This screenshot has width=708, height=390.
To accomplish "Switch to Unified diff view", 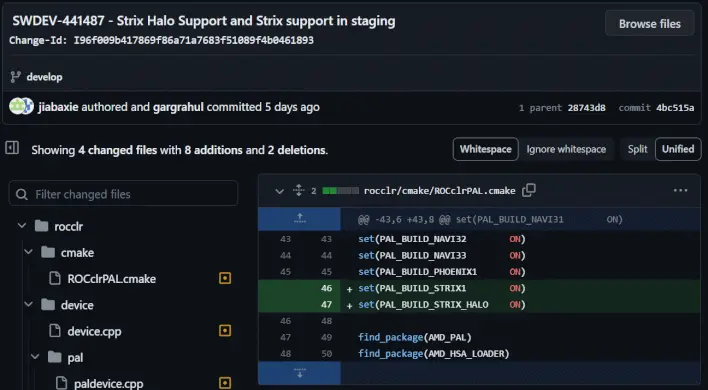I will pos(678,149).
